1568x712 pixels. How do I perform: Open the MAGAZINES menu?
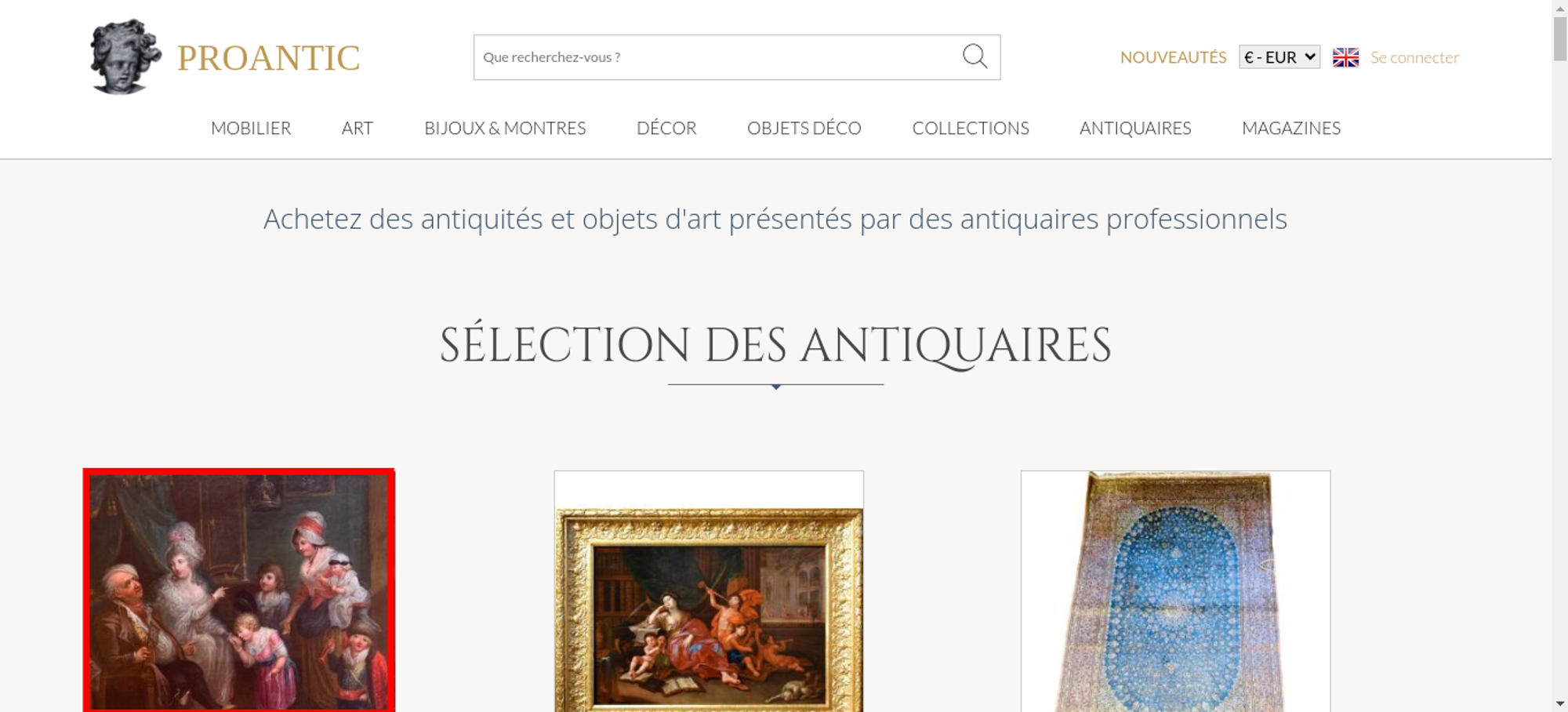click(1291, 128)
